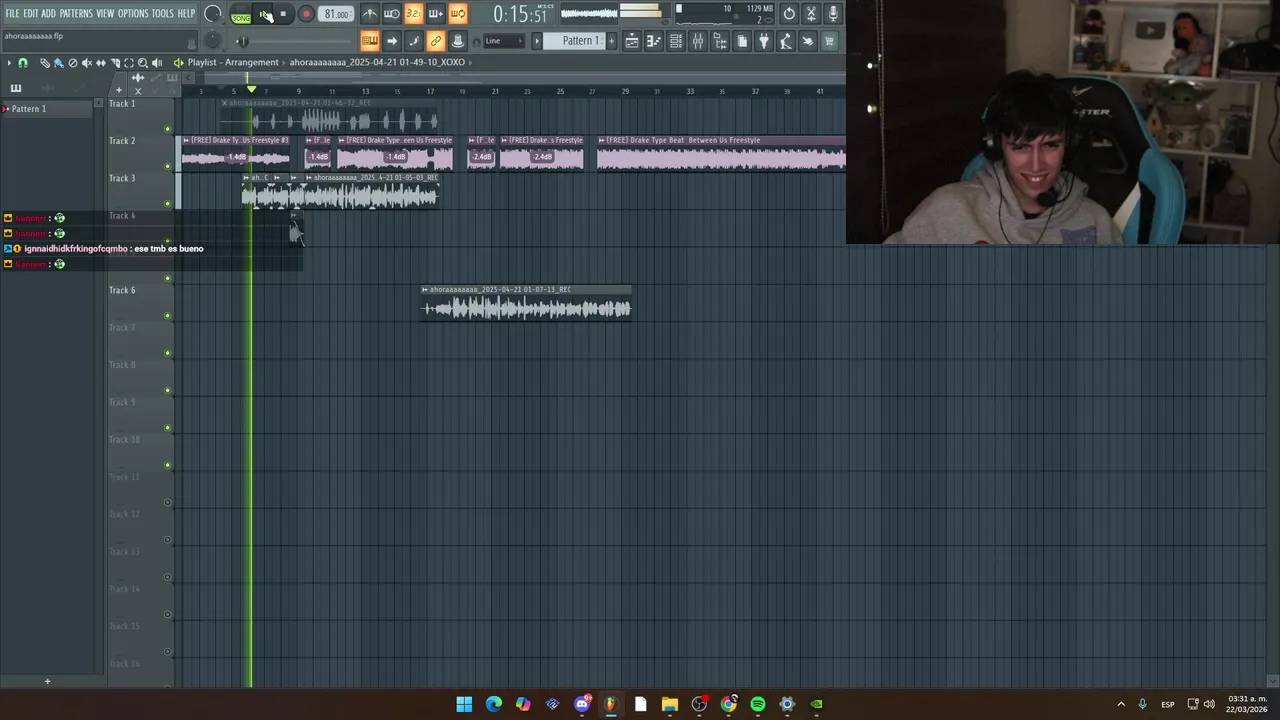
Task: Open undo history icon
Action: click(789, 13)
